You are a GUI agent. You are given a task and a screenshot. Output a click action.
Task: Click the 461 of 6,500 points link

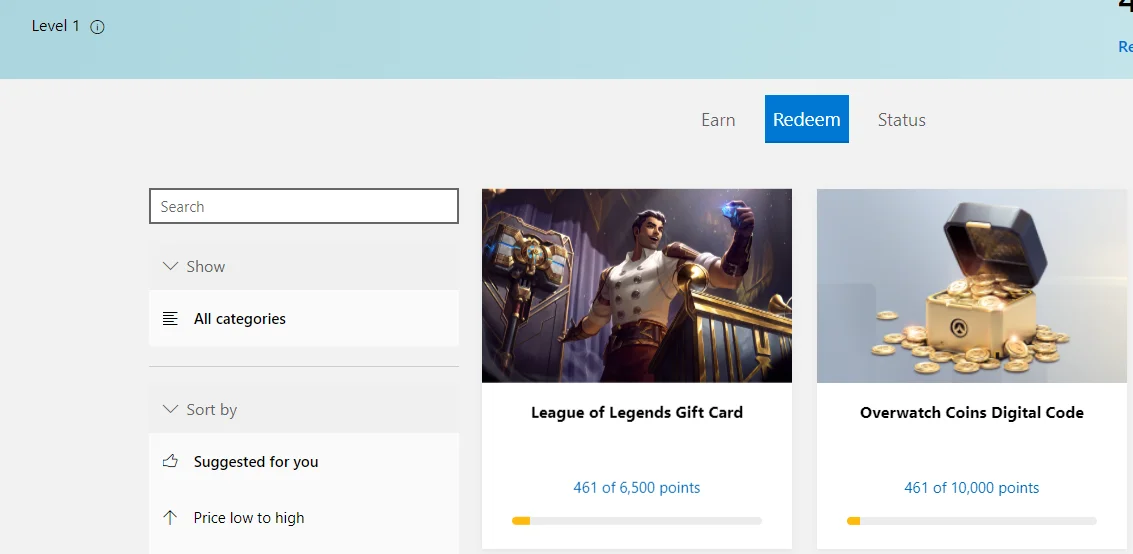pos(637,488)
